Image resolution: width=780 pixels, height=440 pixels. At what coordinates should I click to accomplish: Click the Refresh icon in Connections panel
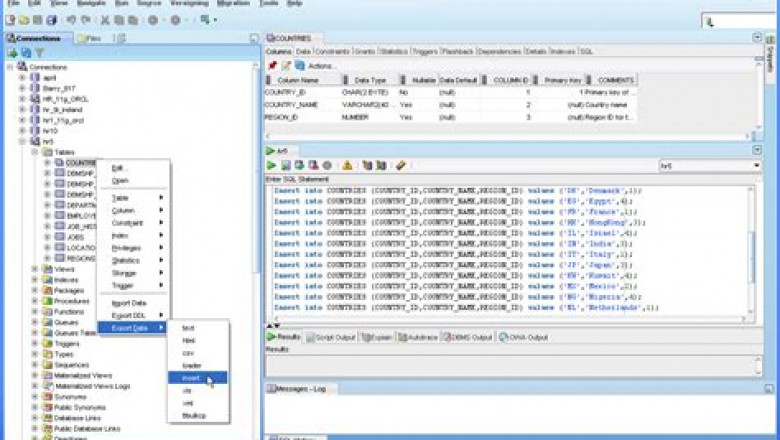[x=26, y=53]
